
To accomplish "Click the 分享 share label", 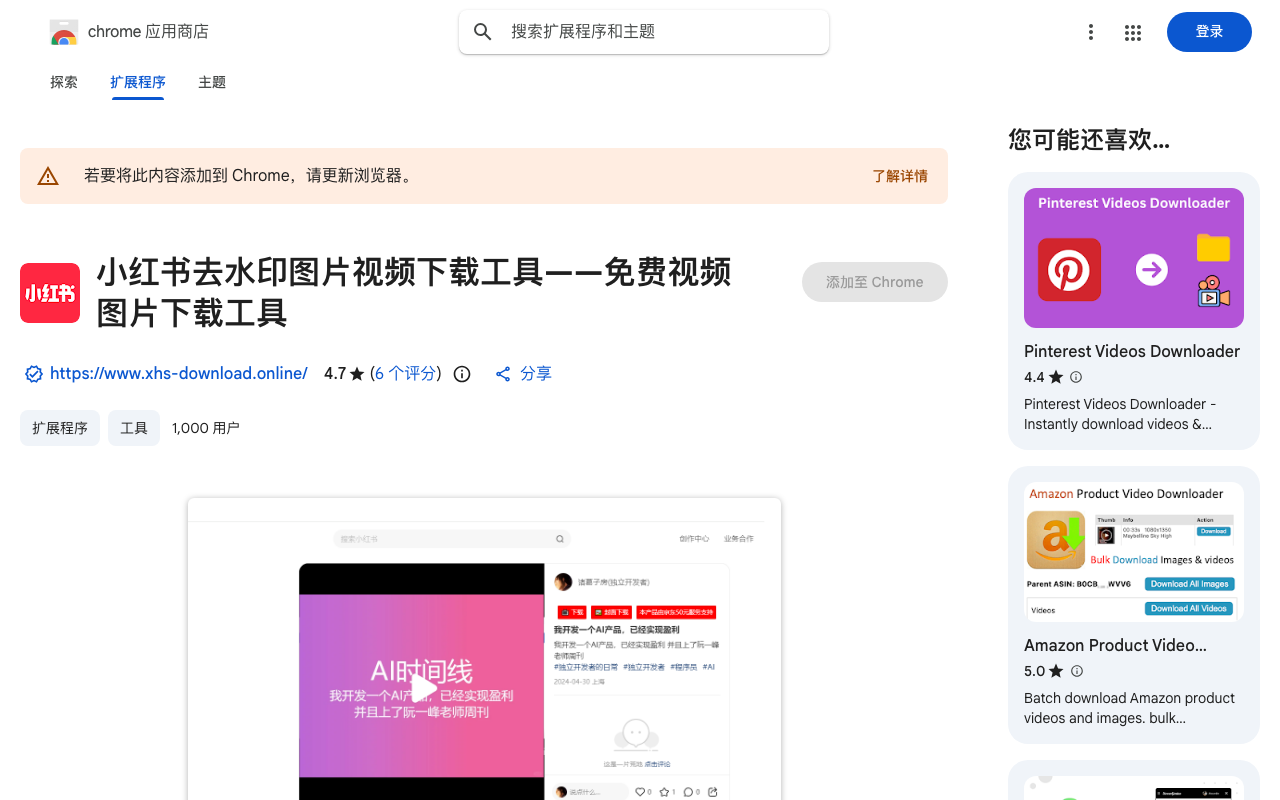I will click(x=536, y=374).
